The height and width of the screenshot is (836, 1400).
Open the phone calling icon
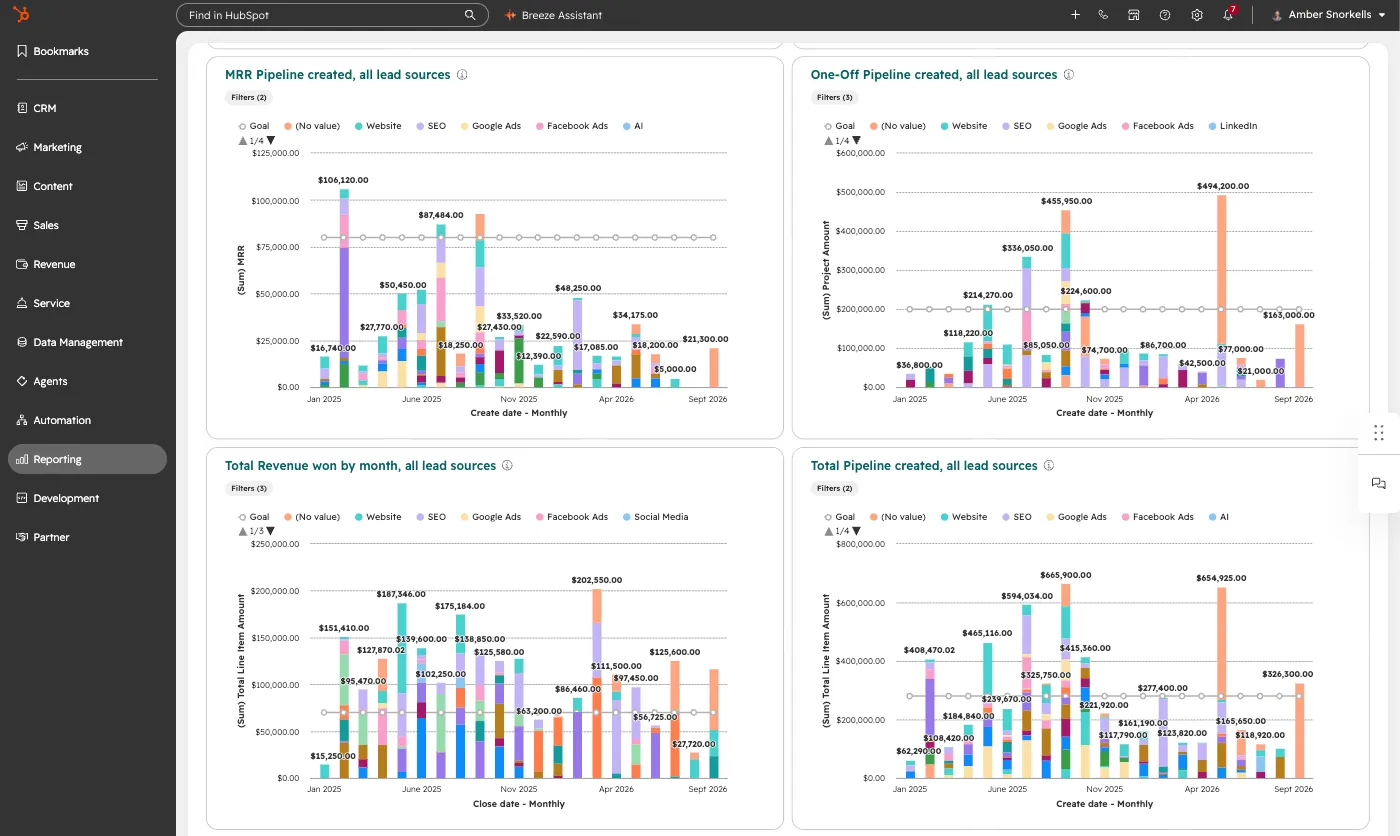click(x=1103, y=15)
